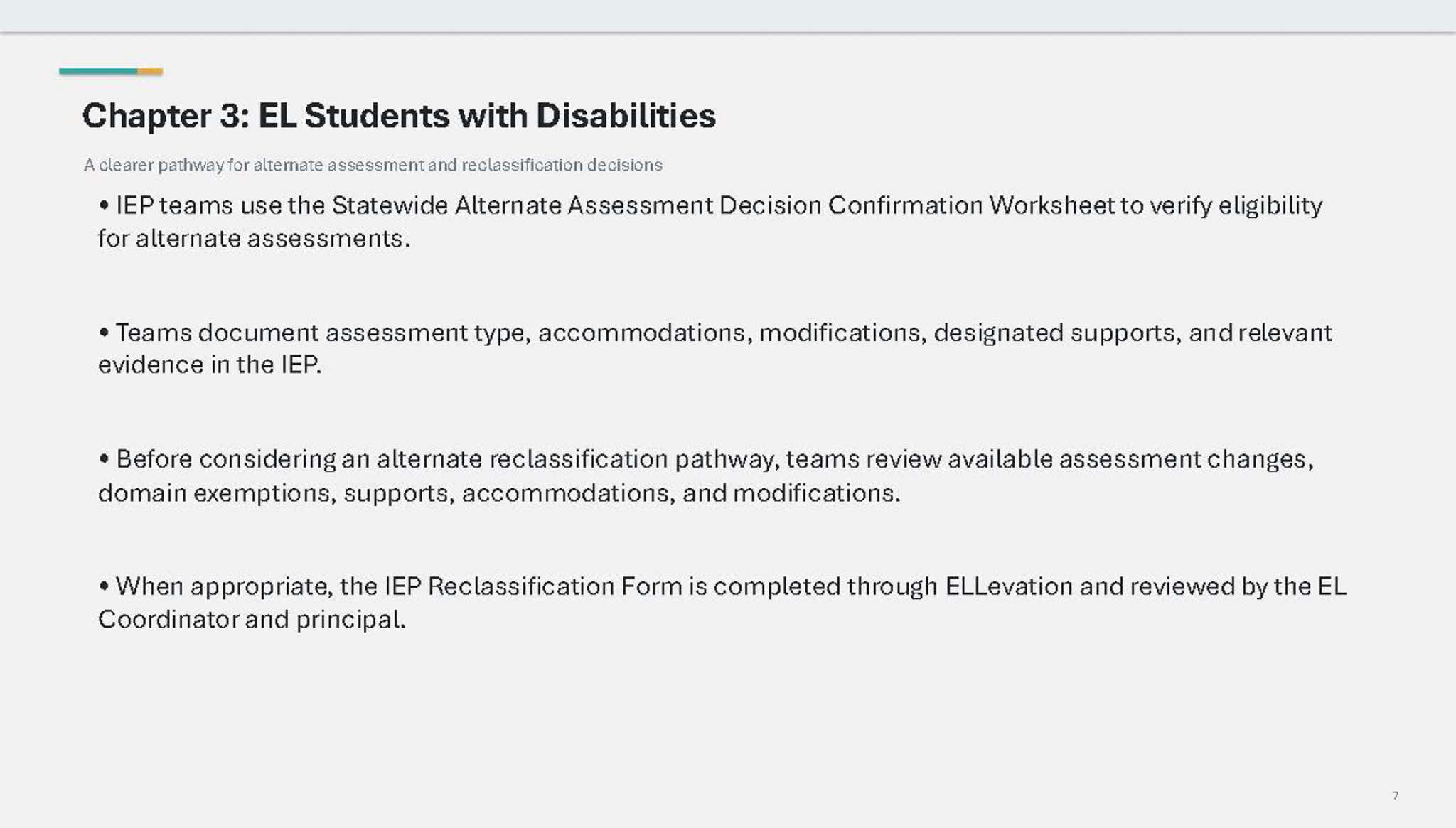The image size is (1456, 828).
Task: Click the bullet dot before 'Before considering'
Action: coord(105,459)
